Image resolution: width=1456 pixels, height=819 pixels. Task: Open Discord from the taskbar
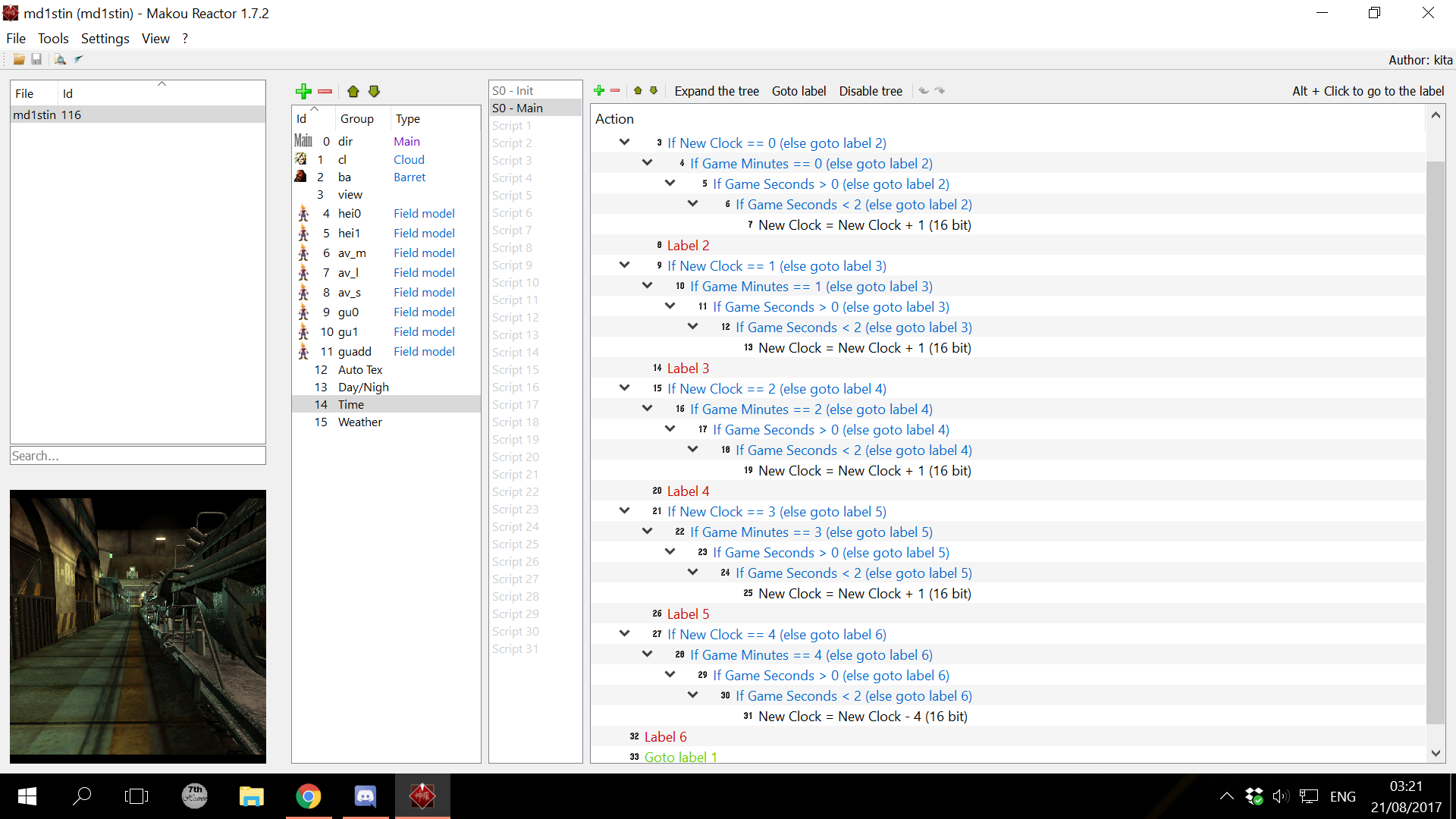(x=366, y=796)
